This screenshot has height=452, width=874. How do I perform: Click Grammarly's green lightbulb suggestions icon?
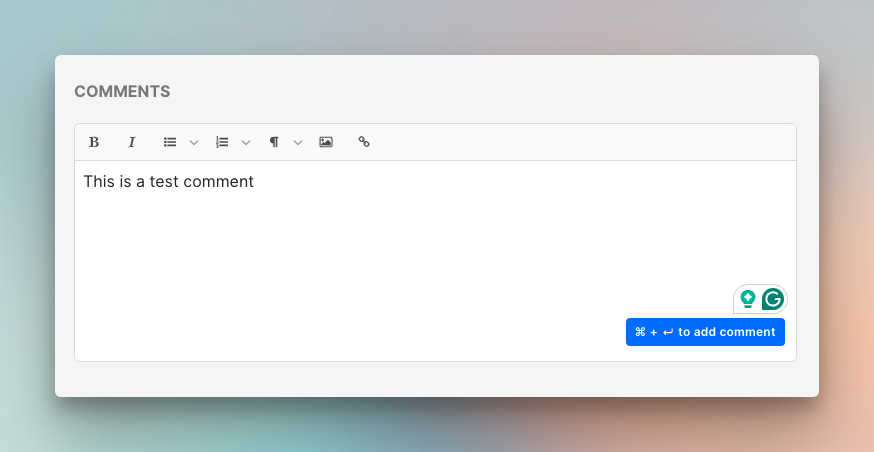pyautogui.click(x=748, y=299)
